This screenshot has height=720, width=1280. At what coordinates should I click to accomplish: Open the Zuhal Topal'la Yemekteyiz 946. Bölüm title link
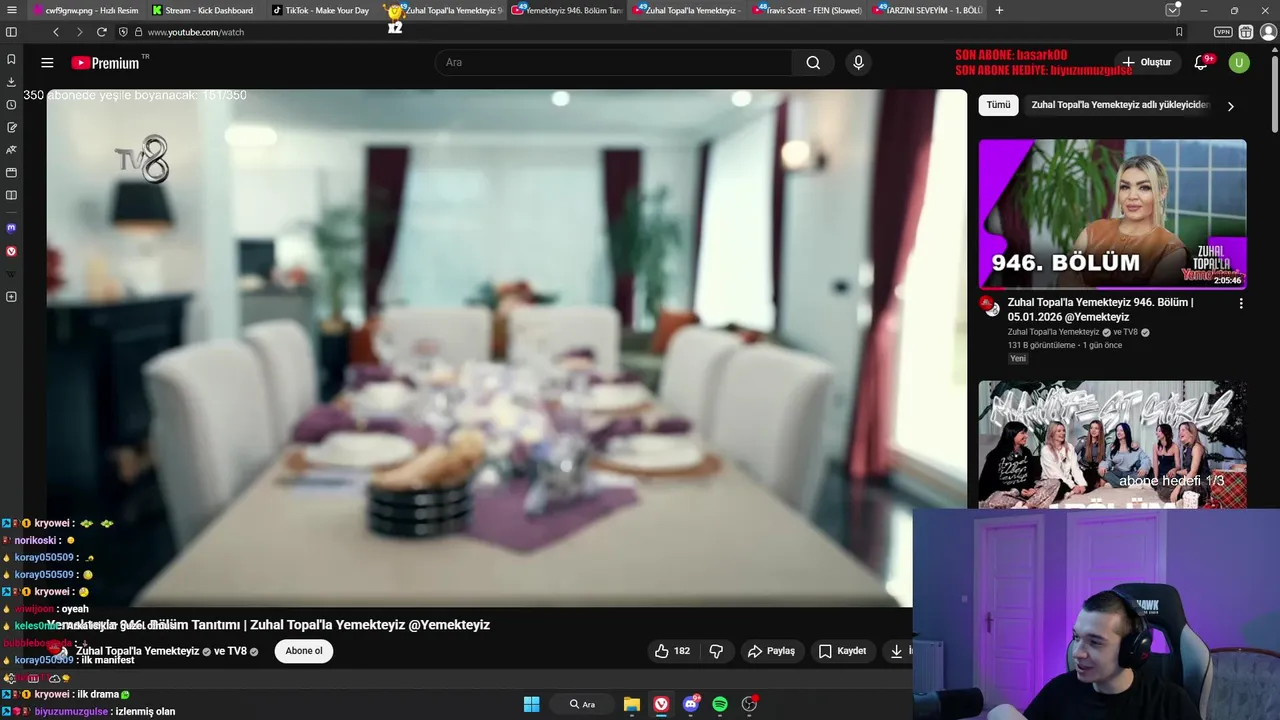1100,309
